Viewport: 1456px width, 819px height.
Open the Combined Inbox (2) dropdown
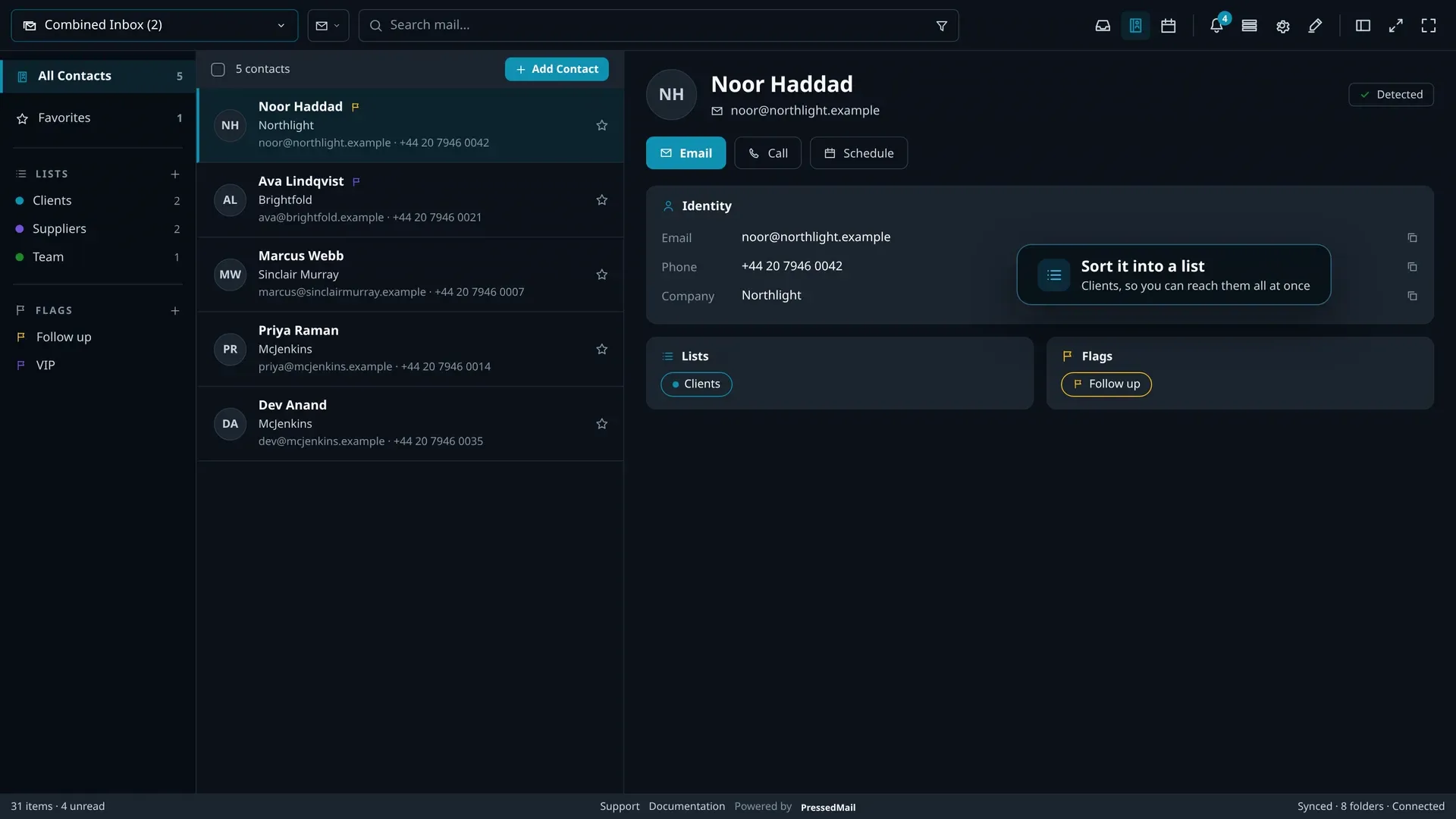(155, 26)
